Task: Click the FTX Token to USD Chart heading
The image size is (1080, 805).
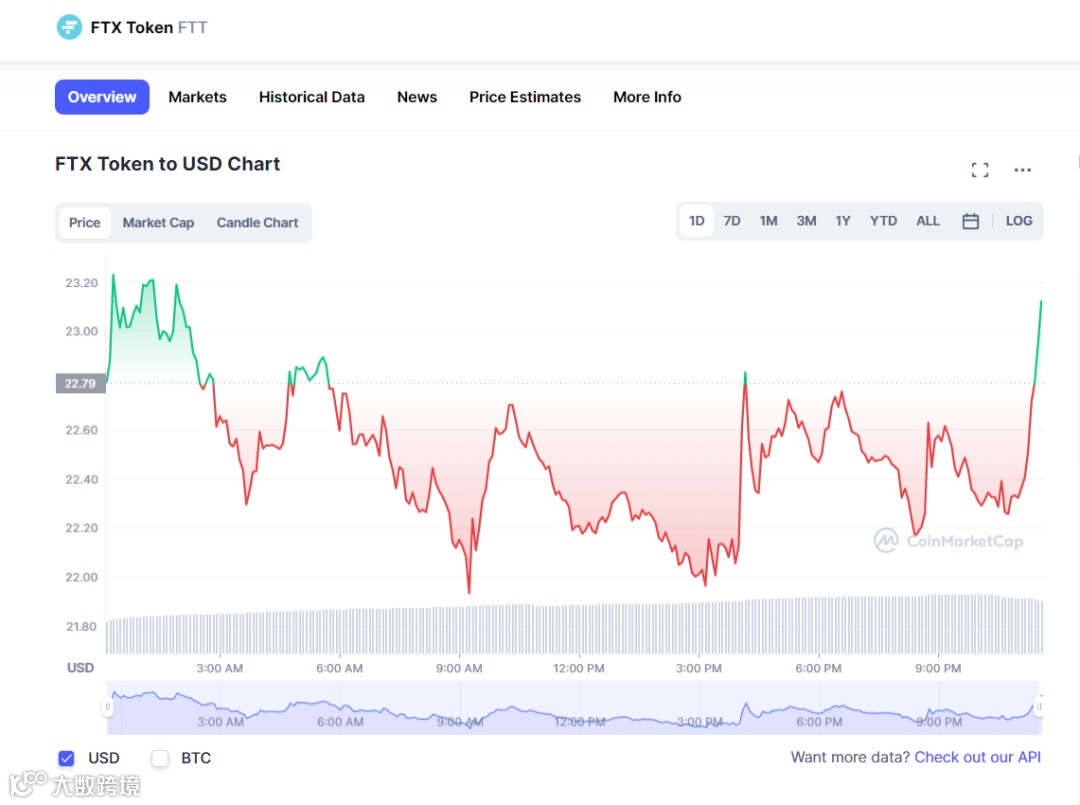Action: tap(167, 164)
